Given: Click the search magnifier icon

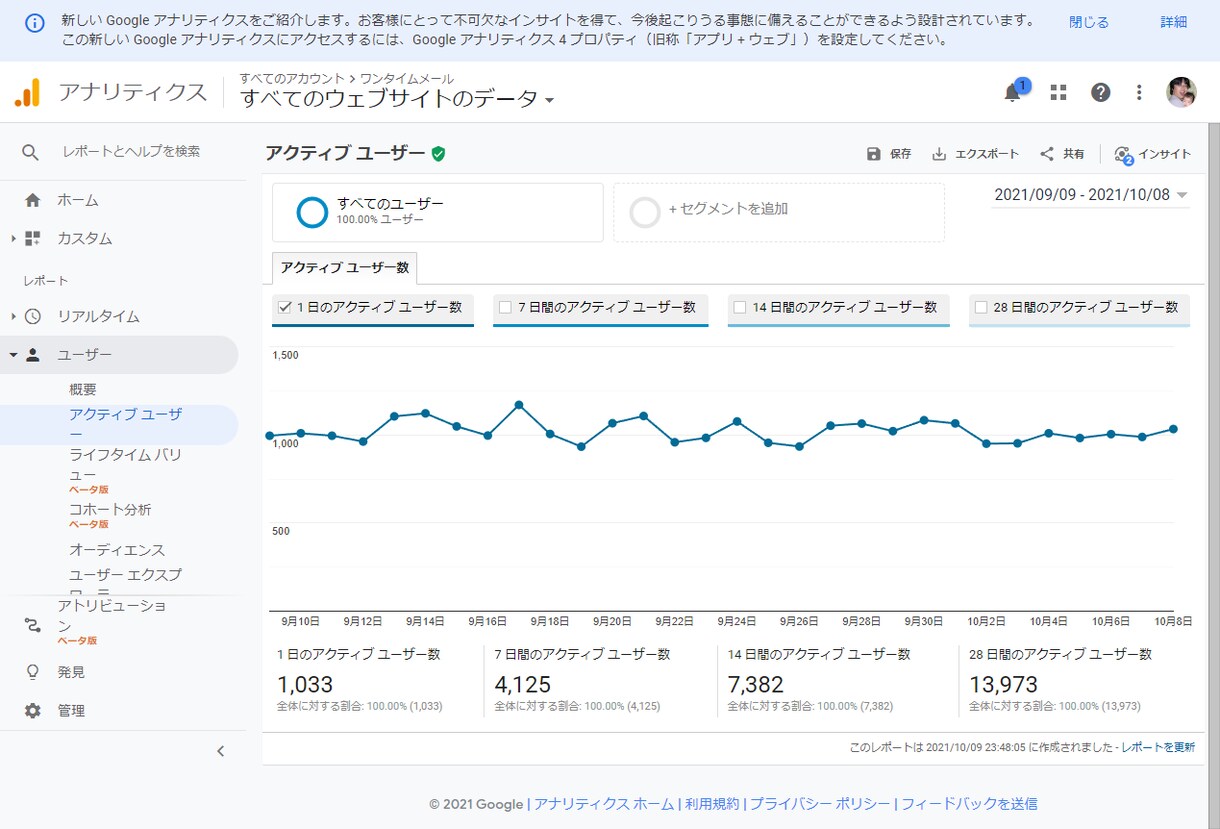Looking at the screenshot, I should pyautogui.click(x=31, y=152).
